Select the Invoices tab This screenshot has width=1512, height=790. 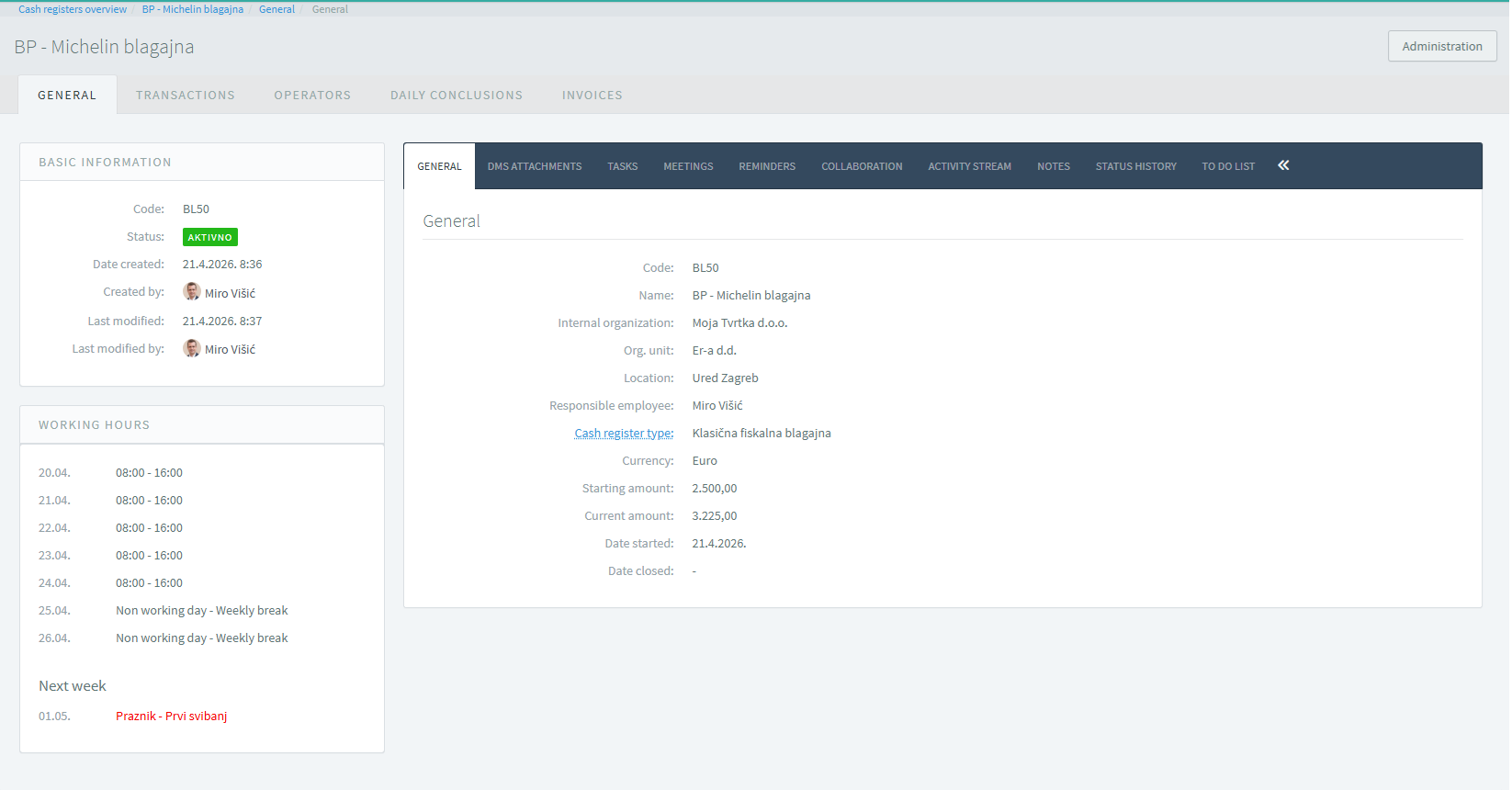[x=592, y=96]
